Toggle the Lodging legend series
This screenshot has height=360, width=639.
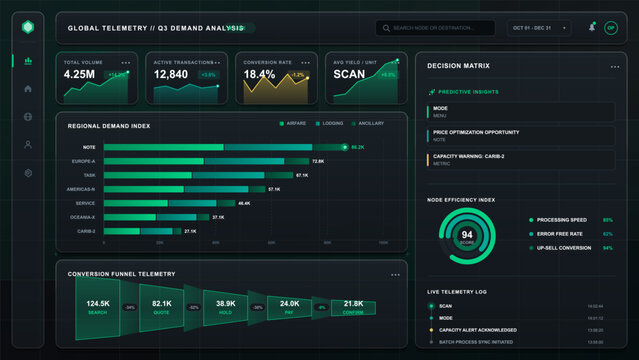click(x=329, y=123)
